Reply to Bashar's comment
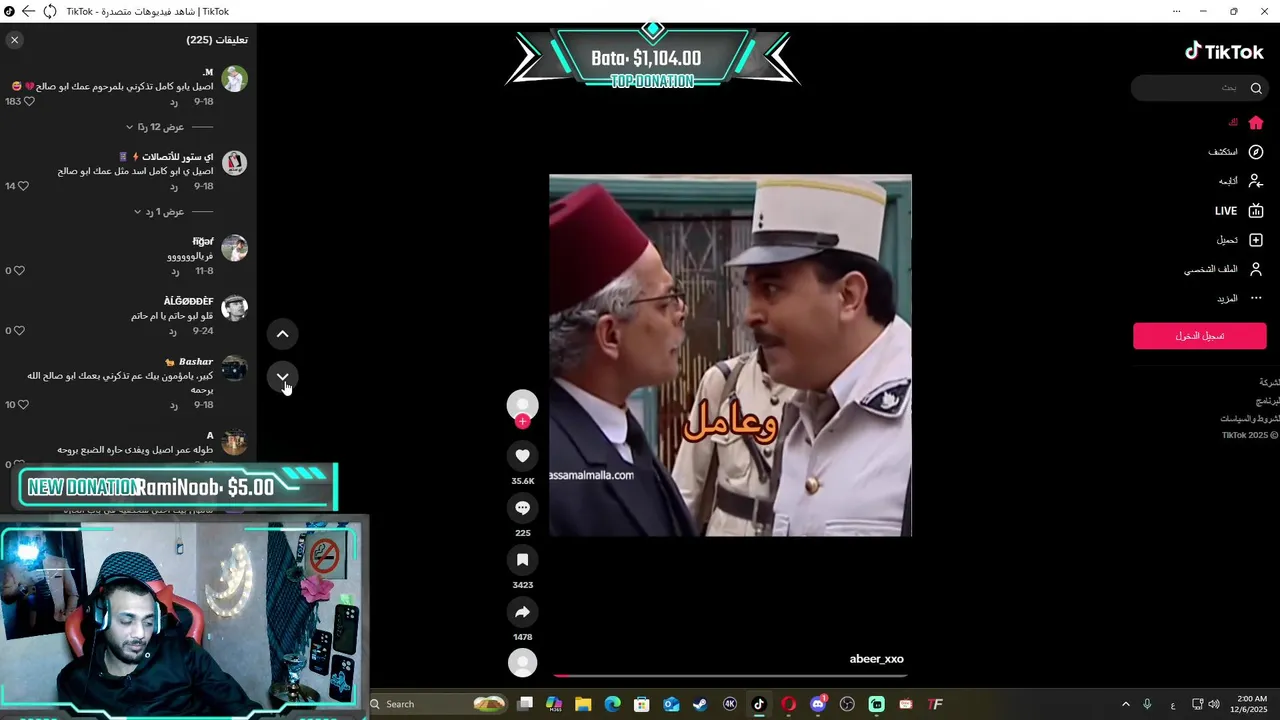The height and width of the screenshot is (720, 1280). point(173,405)
